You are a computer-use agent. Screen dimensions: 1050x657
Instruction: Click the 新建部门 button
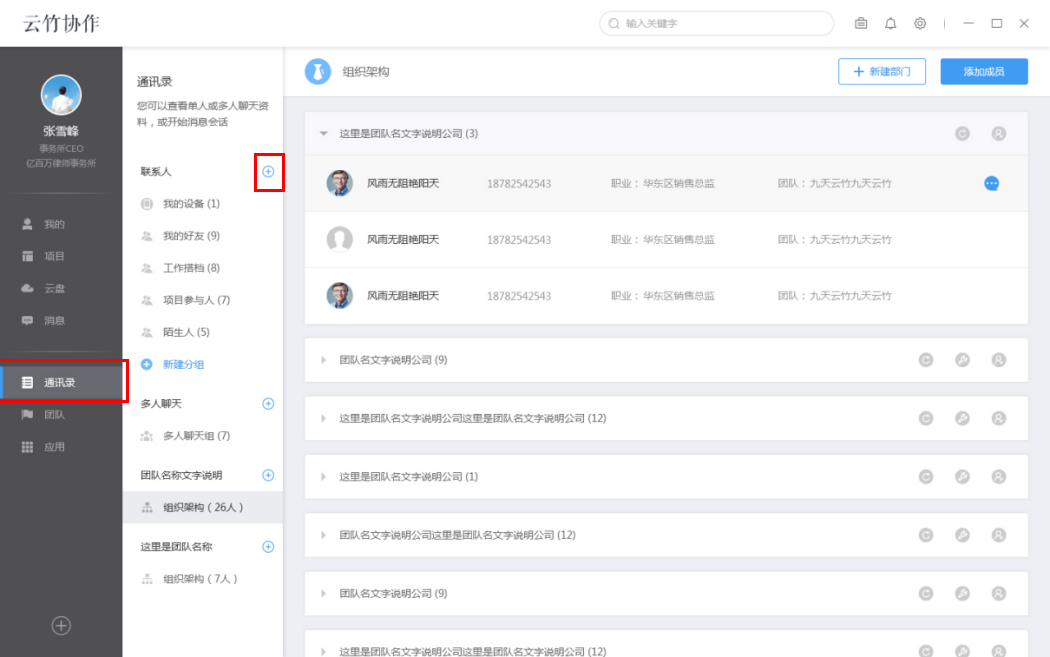click(882, 71)
